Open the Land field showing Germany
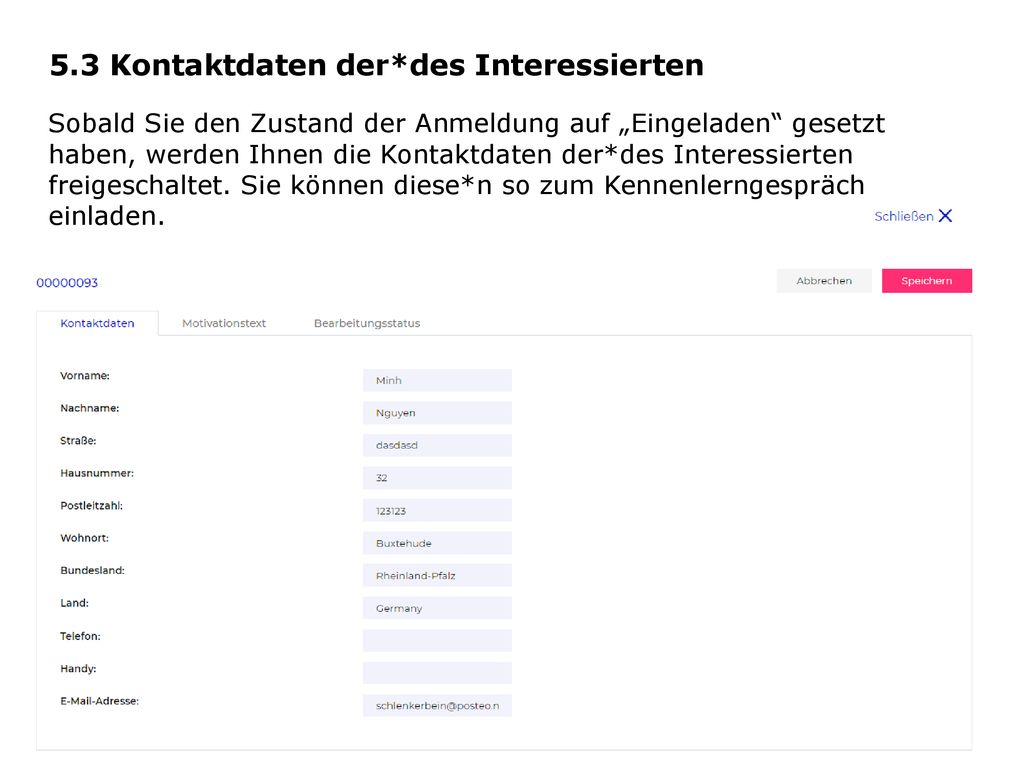The width and height of the screenshot is (1024, 768). coord(438,608)
